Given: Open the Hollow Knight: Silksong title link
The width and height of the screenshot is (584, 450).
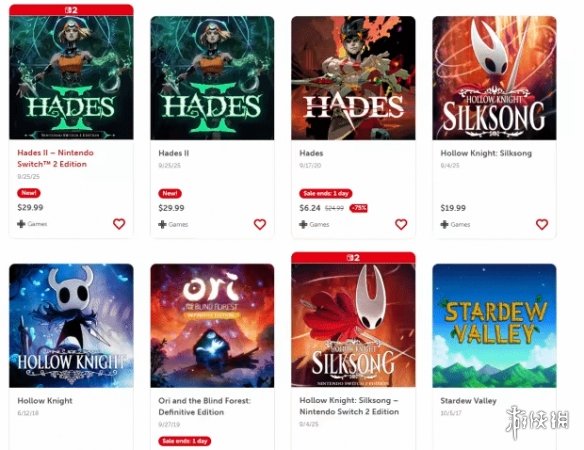Looking at the screenshot, I should pyautogui.click(x=486, y=153).
